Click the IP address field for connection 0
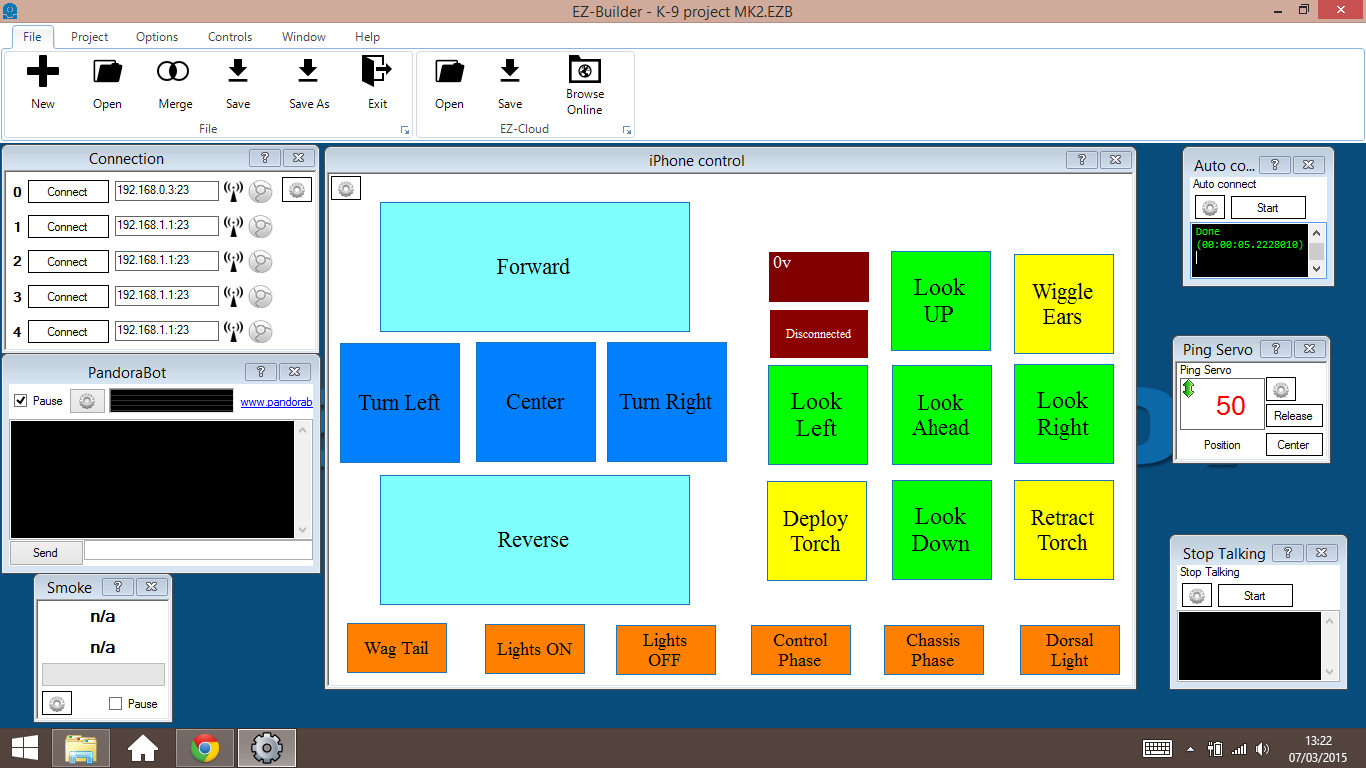The height and width of the screenshot is (768, 1366). tap(166, 191)
